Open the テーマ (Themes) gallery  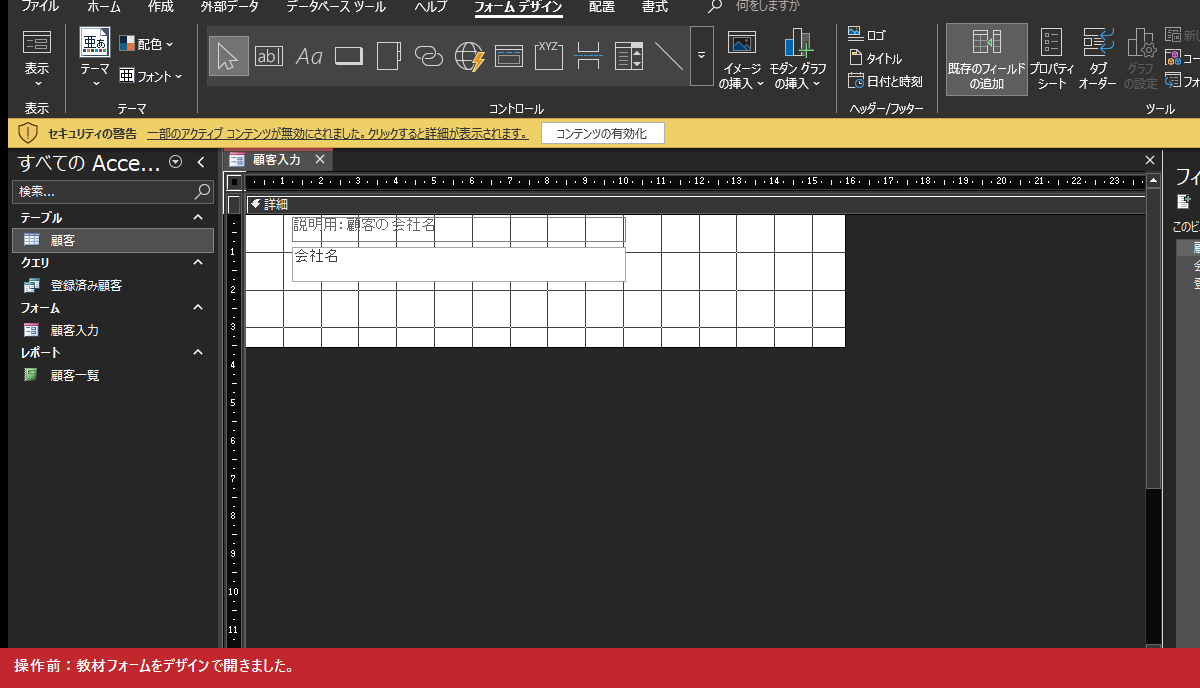point(95,59)
